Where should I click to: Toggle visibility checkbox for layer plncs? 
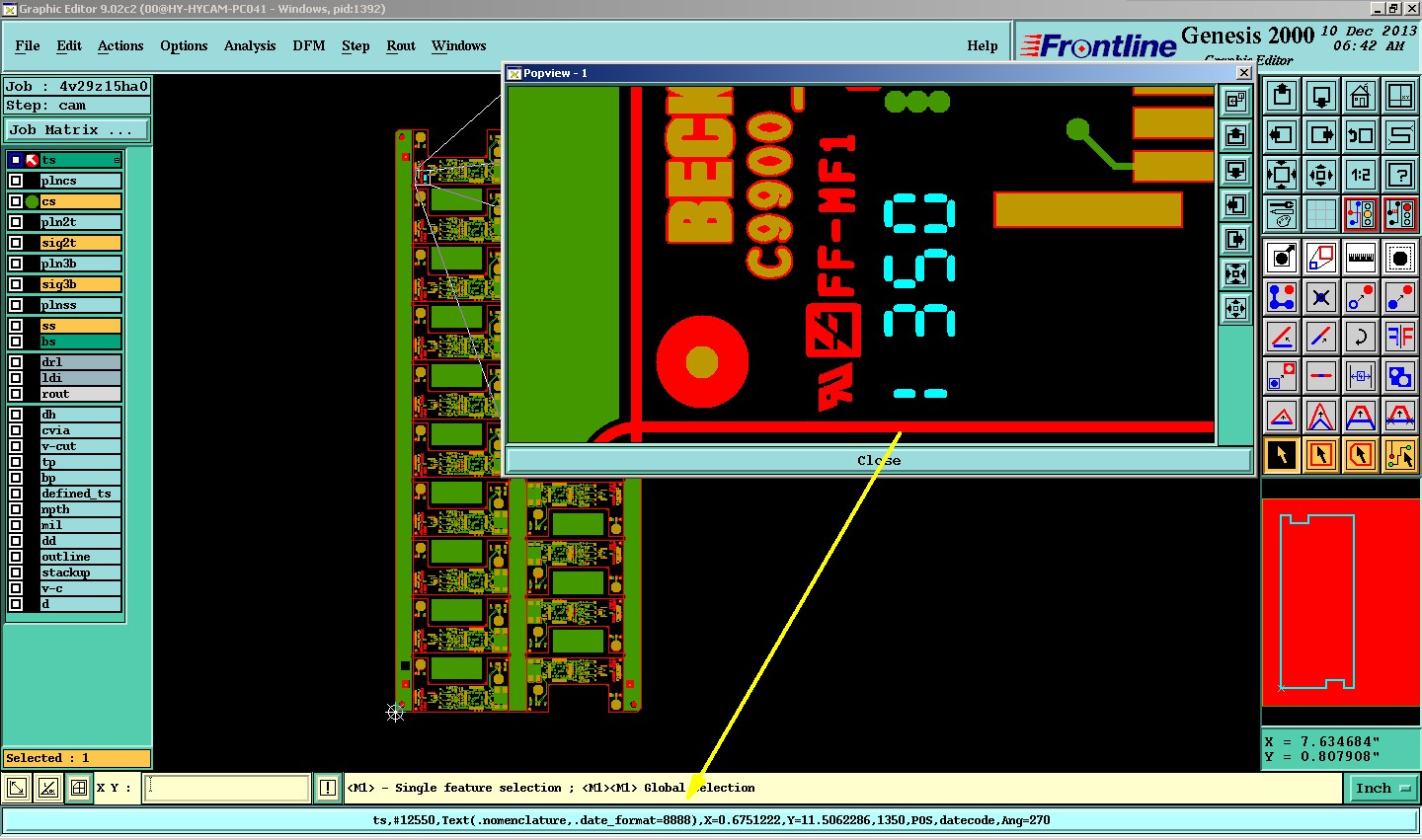click(16, 181)
